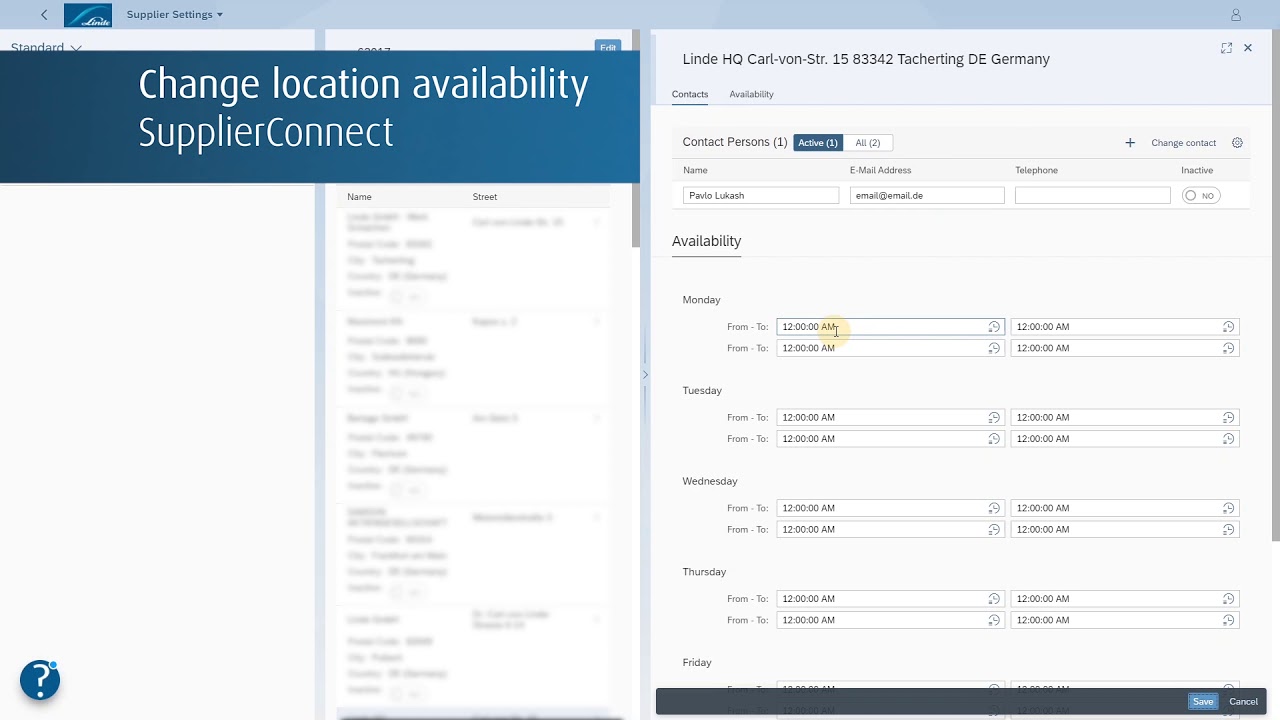Click the Edit button in locations list
Viewport: 1280px width, 720px height.
coord(608,47)
